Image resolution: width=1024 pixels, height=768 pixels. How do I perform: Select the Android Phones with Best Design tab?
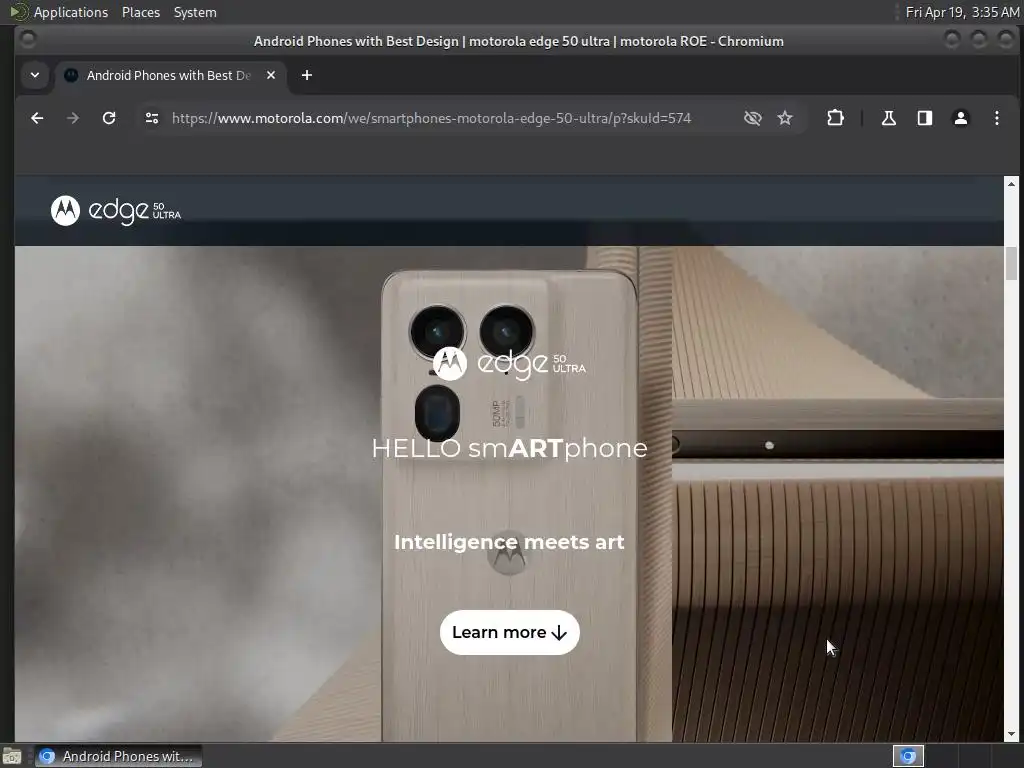click(172, 75)
